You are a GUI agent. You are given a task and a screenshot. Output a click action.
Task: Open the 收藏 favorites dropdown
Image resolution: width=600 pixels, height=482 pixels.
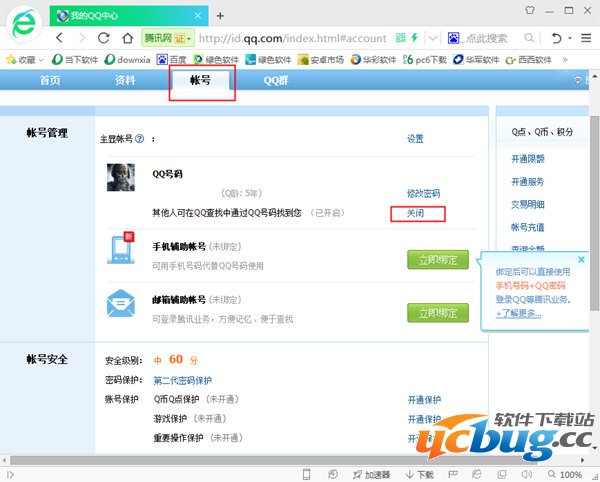(x=25, y=60)
